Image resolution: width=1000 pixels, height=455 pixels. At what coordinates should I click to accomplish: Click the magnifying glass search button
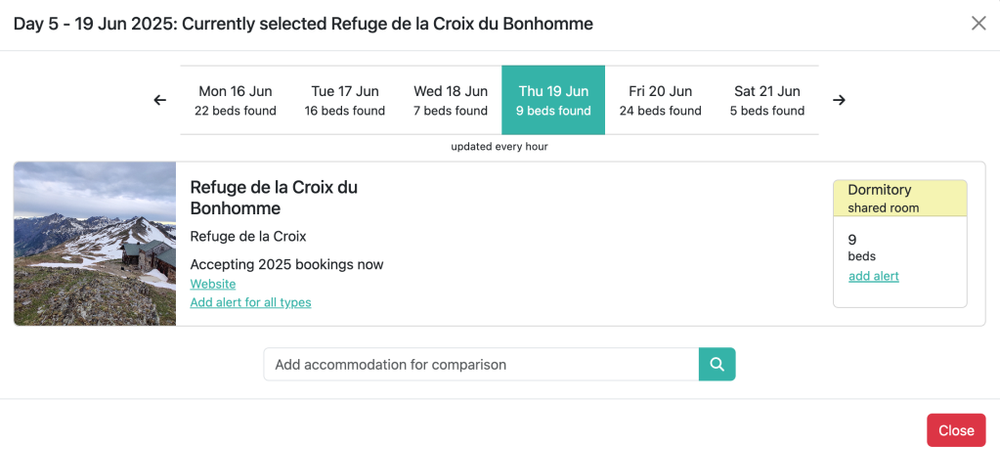pyautogui.click(x=717, y=365)
